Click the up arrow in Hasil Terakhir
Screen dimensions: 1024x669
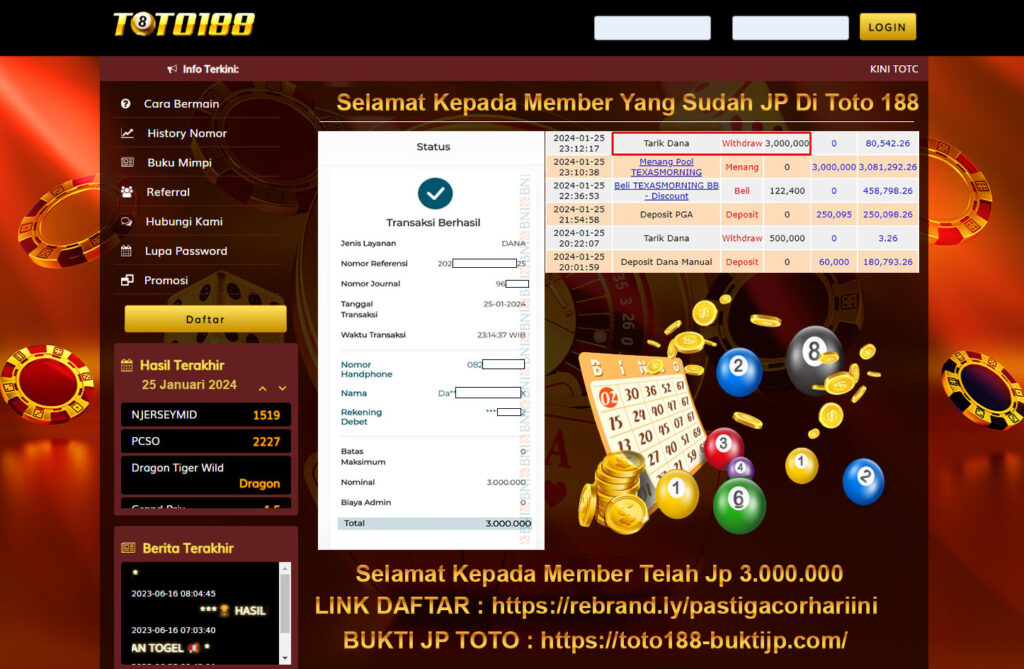[x=263, y=388]
